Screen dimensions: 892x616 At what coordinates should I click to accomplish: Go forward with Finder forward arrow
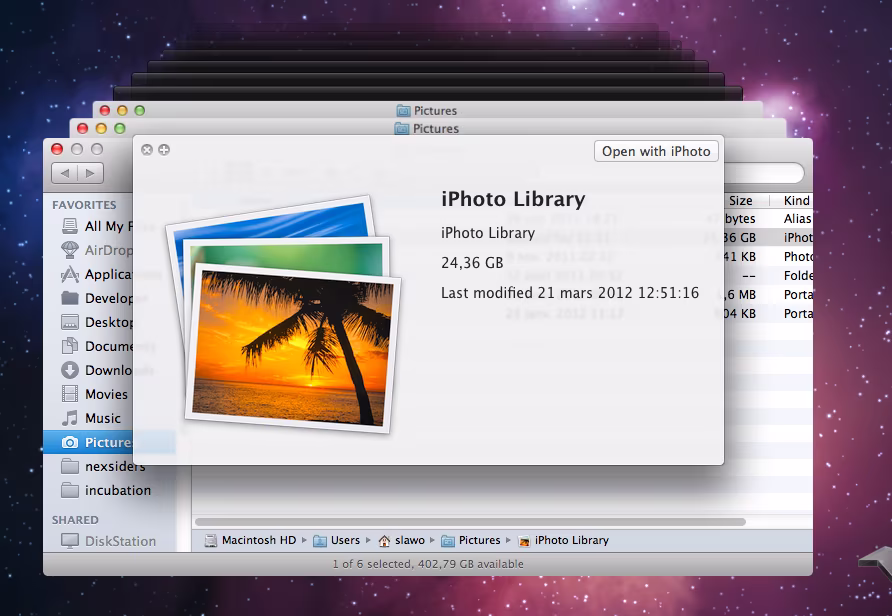click(x=90, y=173)
